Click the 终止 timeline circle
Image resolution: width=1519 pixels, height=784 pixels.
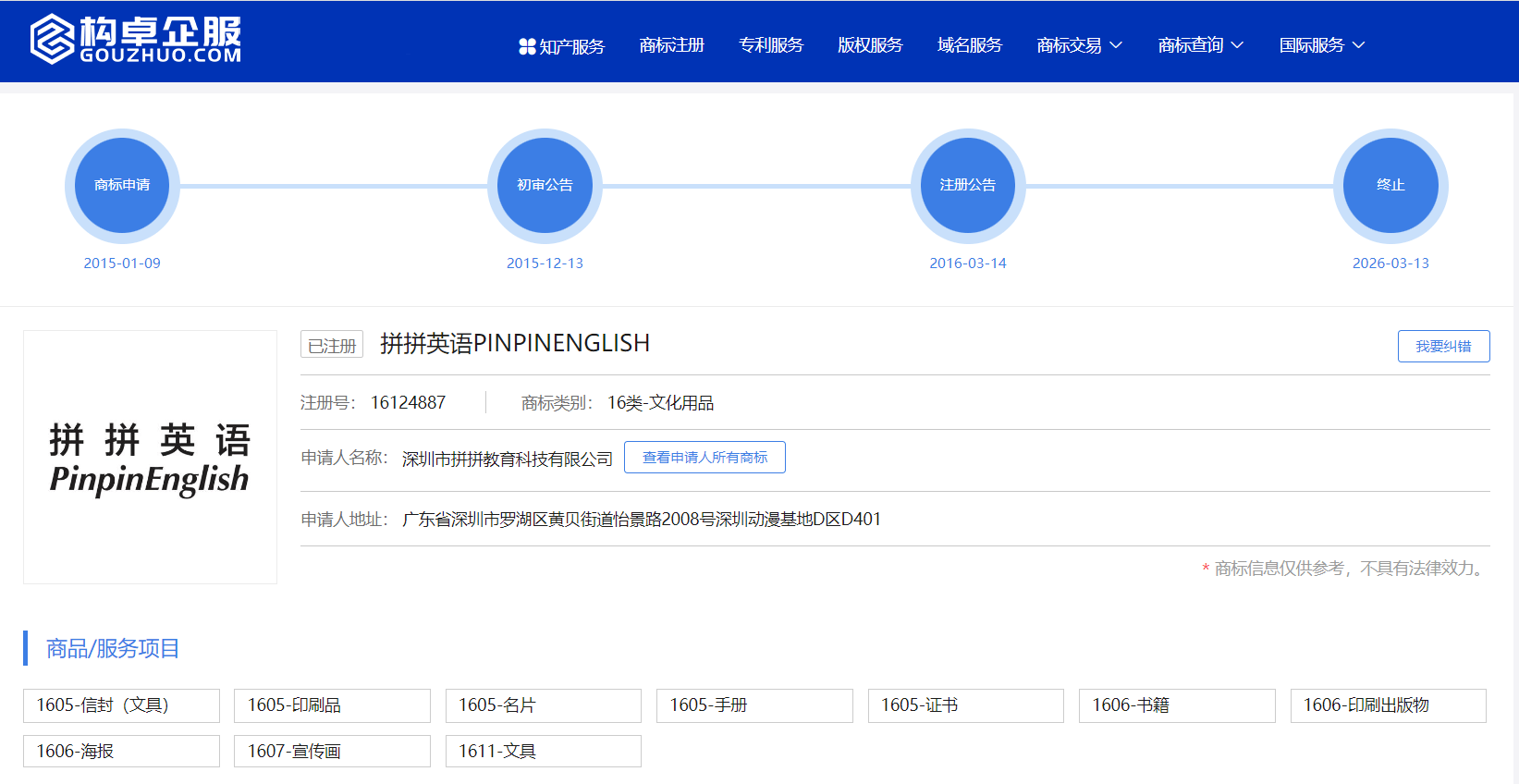(x=1390, y=186)
